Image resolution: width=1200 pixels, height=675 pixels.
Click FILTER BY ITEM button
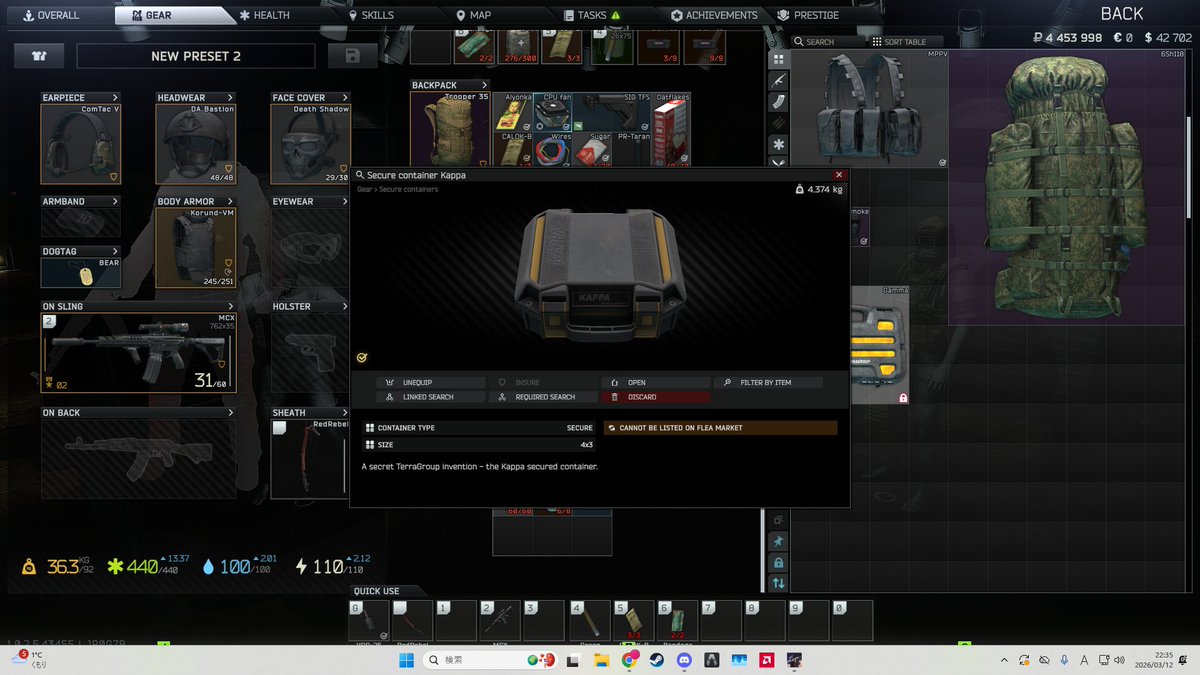(768, 383)
